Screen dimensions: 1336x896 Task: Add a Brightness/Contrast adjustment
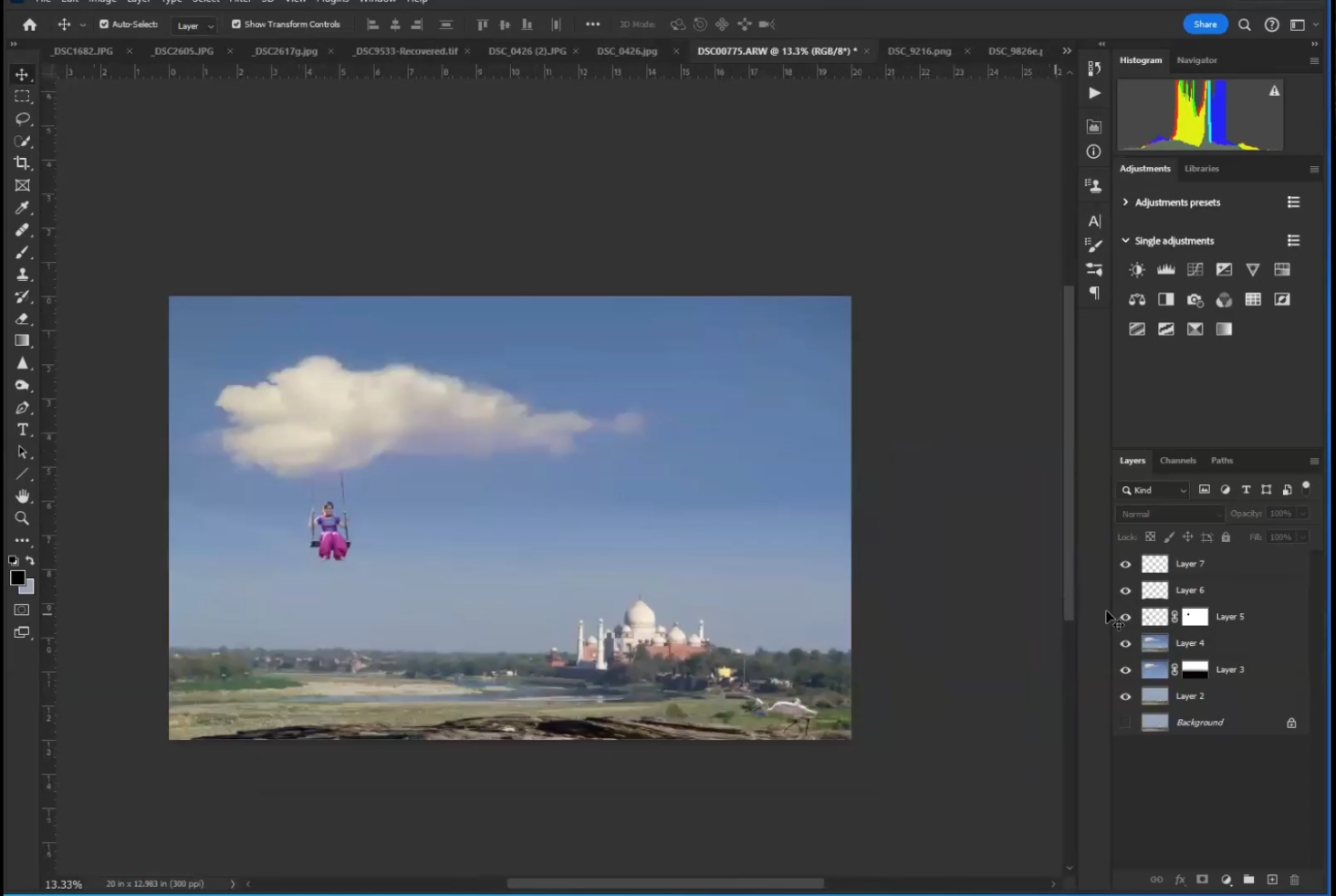coord(1137,270)
